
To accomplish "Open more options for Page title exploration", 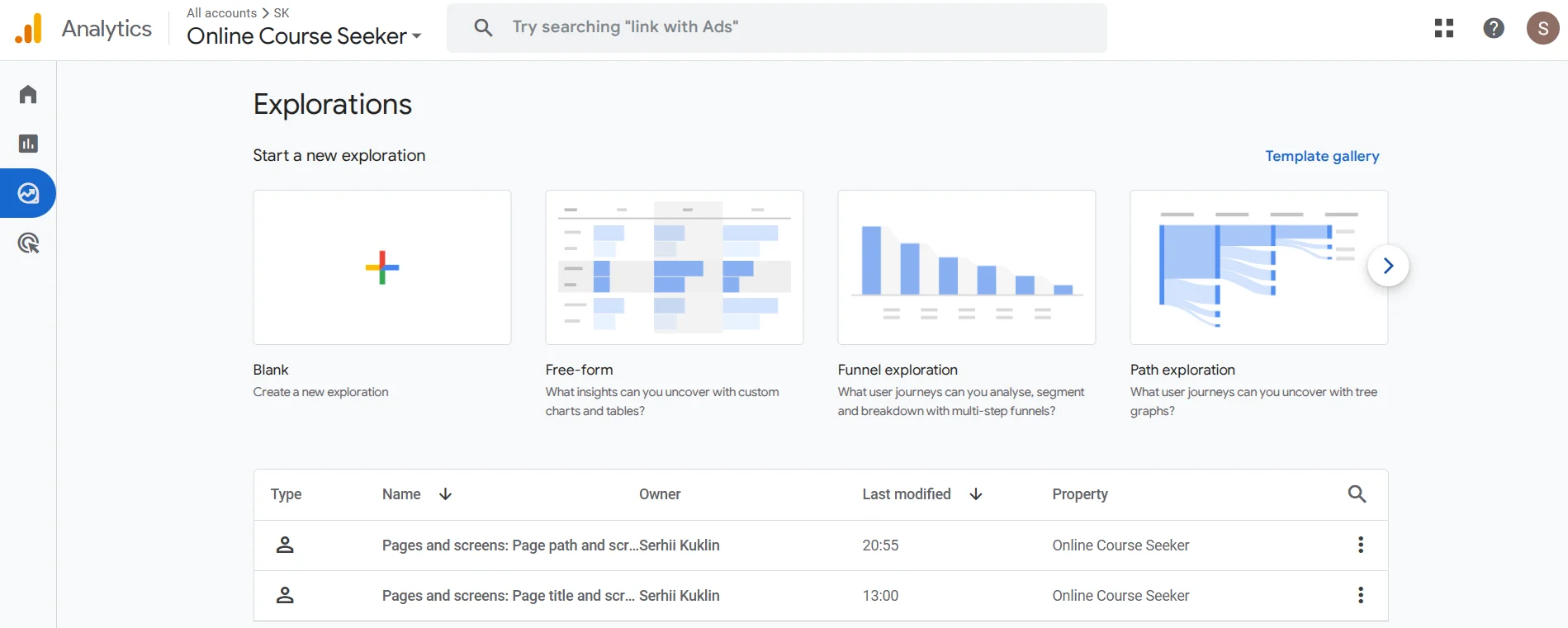I will tap(1360, 595).
